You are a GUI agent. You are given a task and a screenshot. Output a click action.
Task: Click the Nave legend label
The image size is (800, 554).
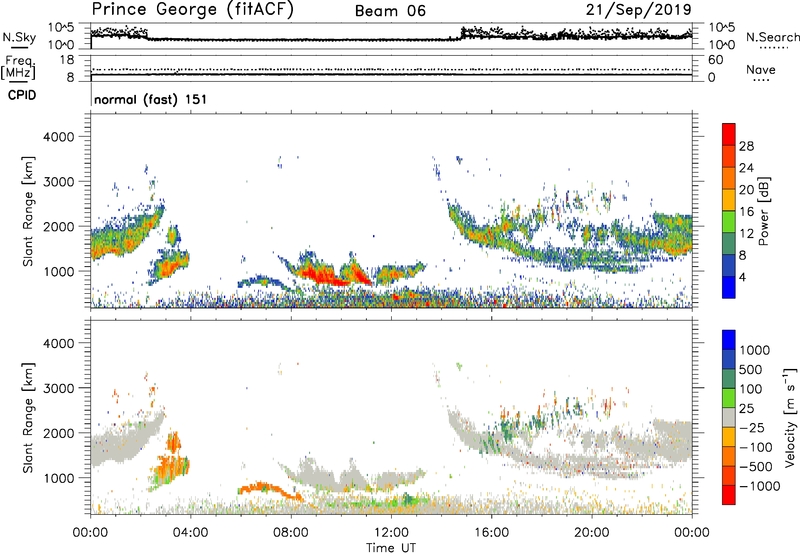(x=761, y=69)
